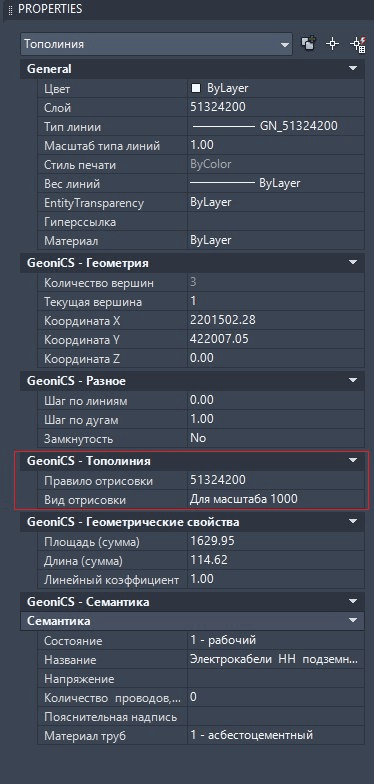The width and height of the screenshot is (374, 784).
Task: Collapse the GeoniCS - Тополиния section
Action: pyautogui.click(x=353, y=460)
